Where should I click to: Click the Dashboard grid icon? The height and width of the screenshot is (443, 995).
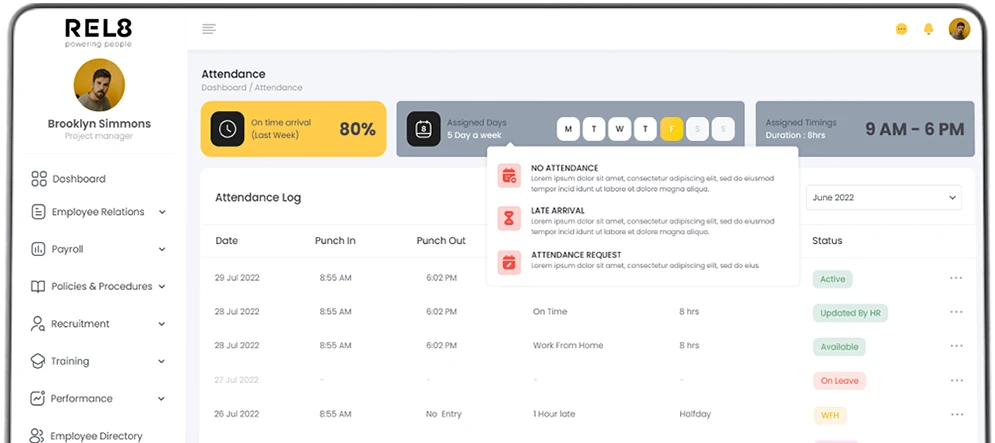[39, 179]
